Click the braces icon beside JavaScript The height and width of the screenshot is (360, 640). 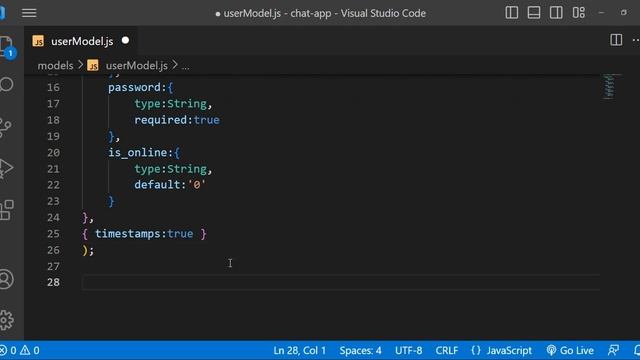(476, 350)
